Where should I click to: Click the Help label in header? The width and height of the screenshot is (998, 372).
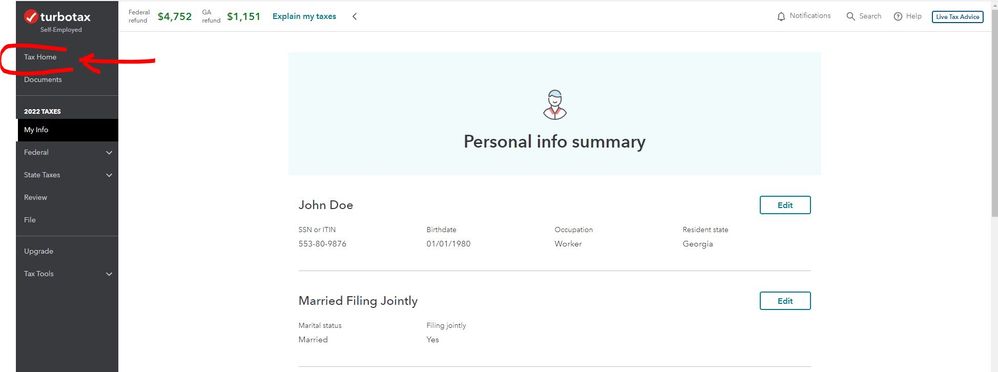point(913,17)
